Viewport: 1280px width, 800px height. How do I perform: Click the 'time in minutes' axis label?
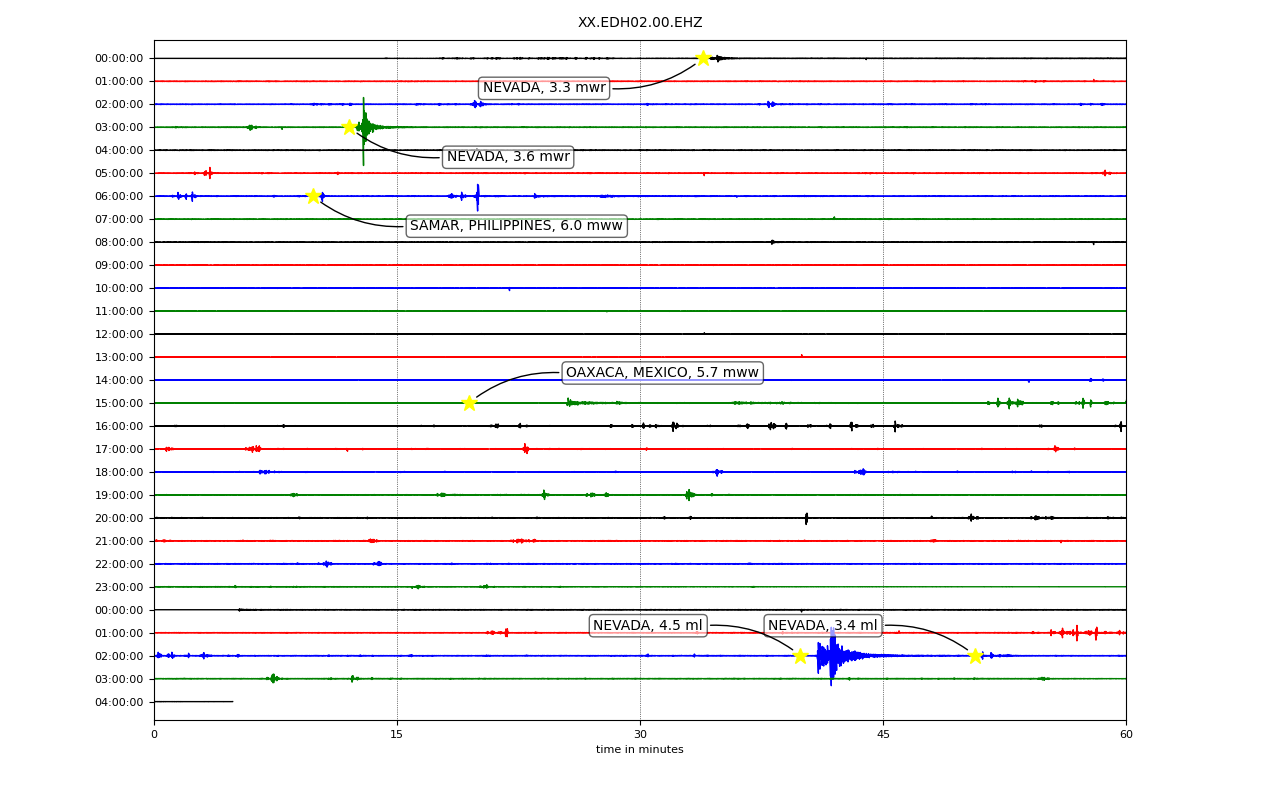[640, 750]
